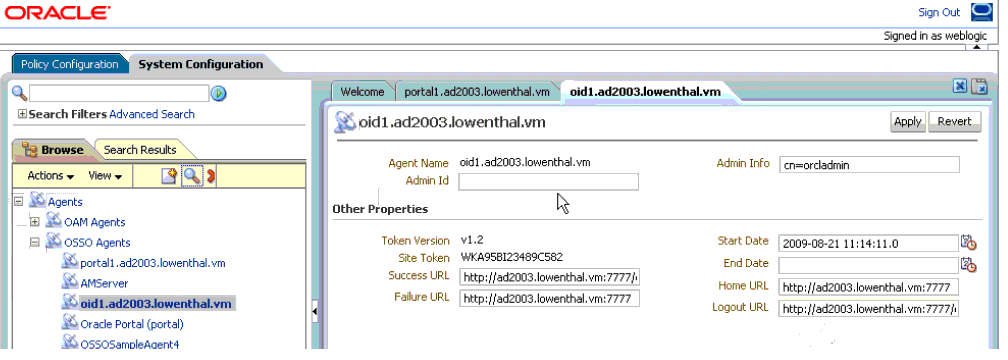Select the oid1.ad2003.lowenthal.vm tab
Screen dimensions: 1008x360
[645, 92]
